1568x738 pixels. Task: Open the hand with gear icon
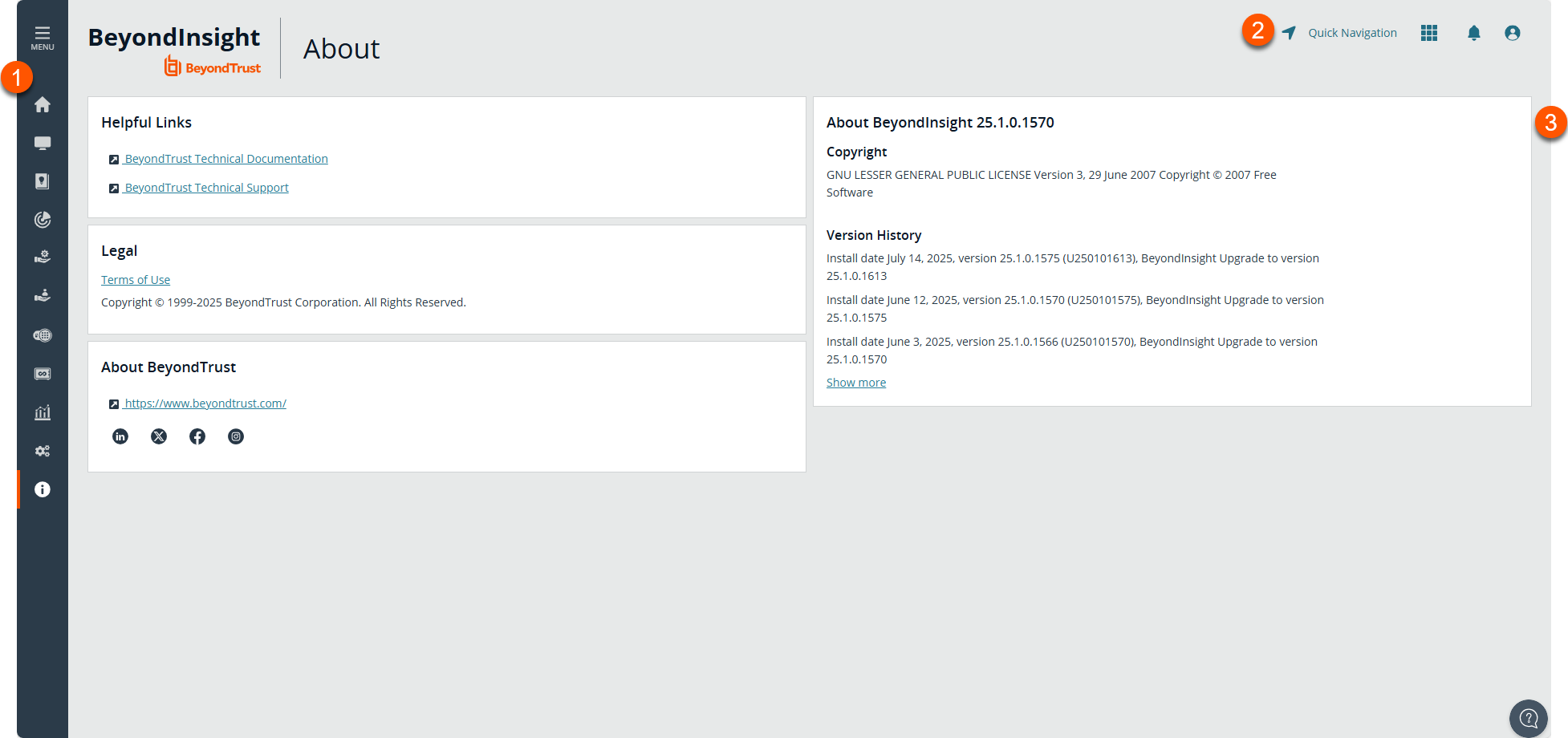coord(43,257)
